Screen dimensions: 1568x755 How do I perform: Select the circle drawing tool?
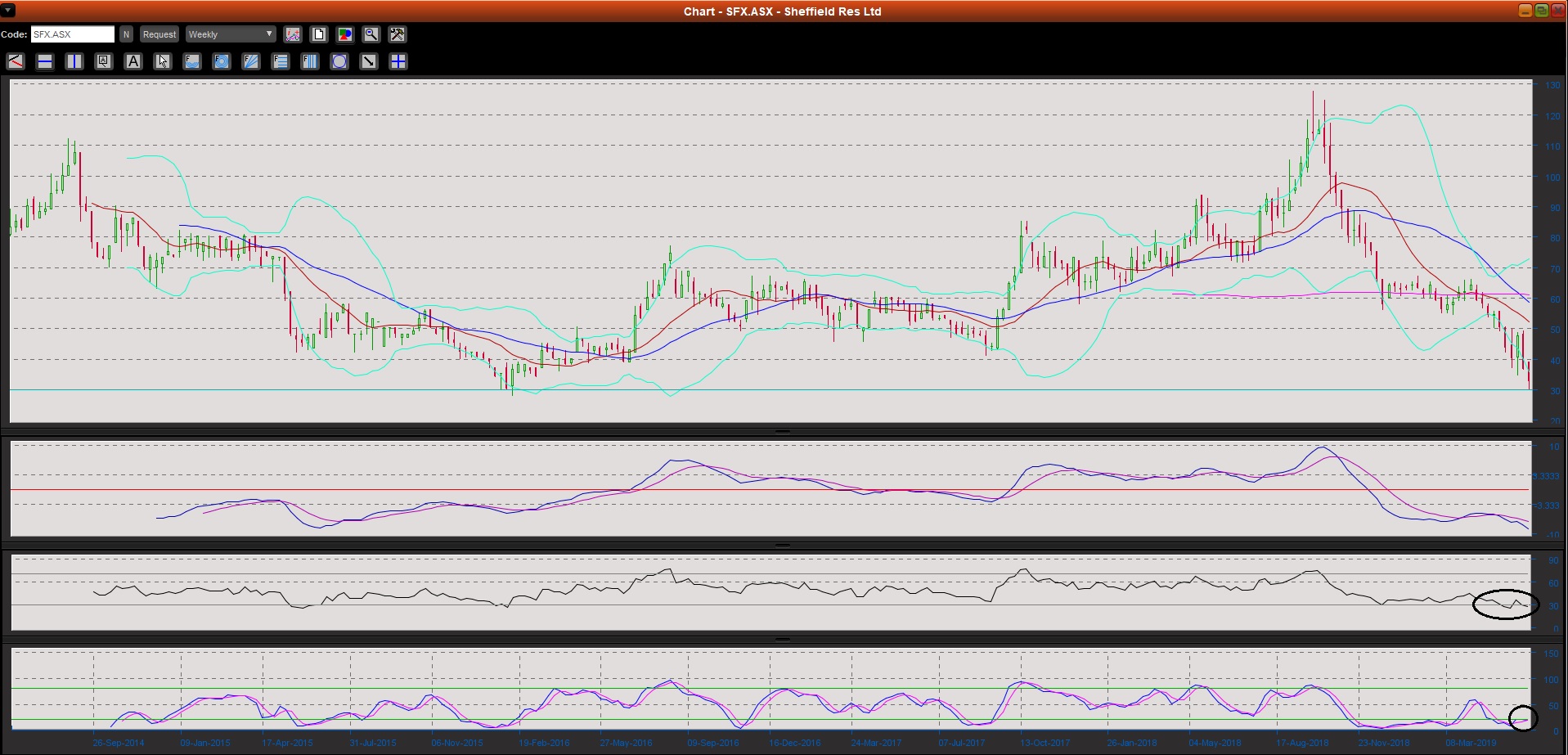[339, 61]
